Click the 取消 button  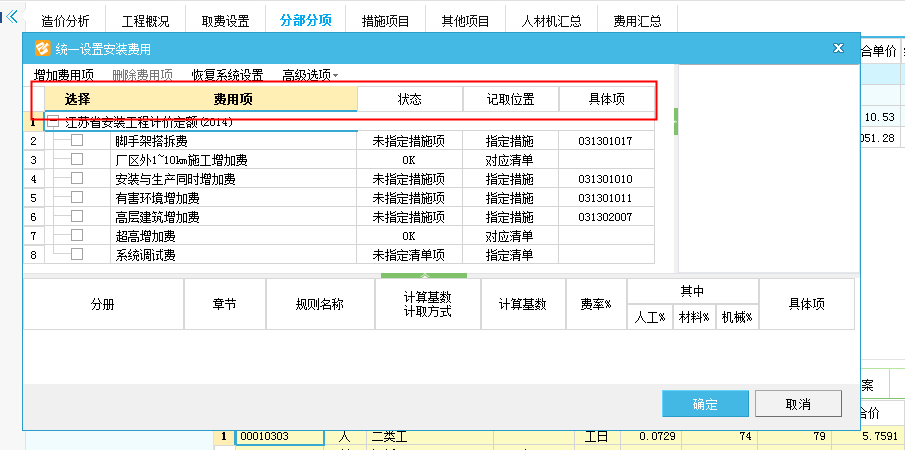pos(797,404)
